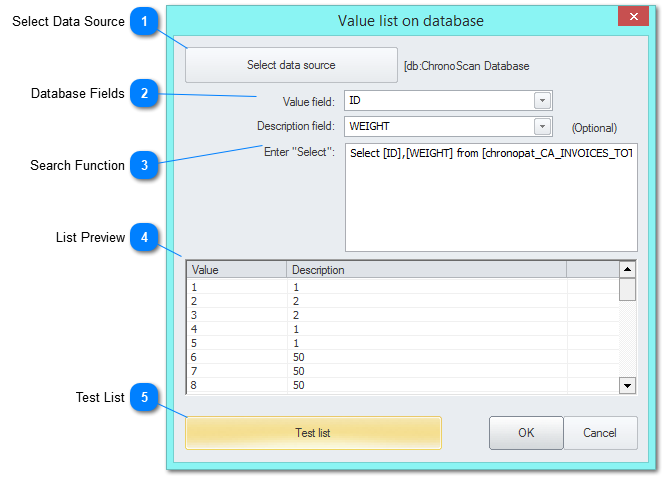Click the Value field label
This screenshot has height=479, width=665.
click(308, 102)
